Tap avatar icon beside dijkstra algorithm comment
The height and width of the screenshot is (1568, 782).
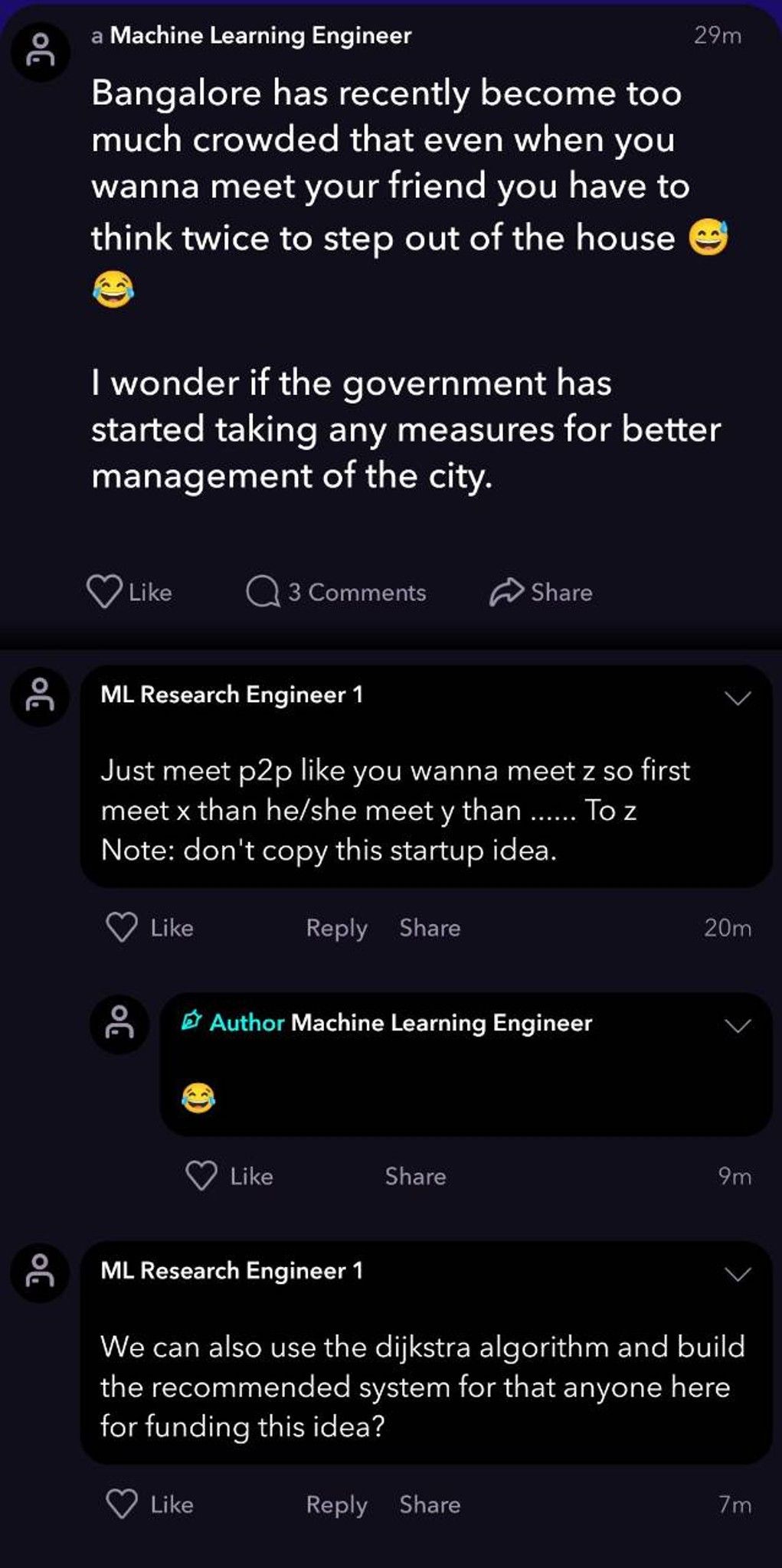40,1272
